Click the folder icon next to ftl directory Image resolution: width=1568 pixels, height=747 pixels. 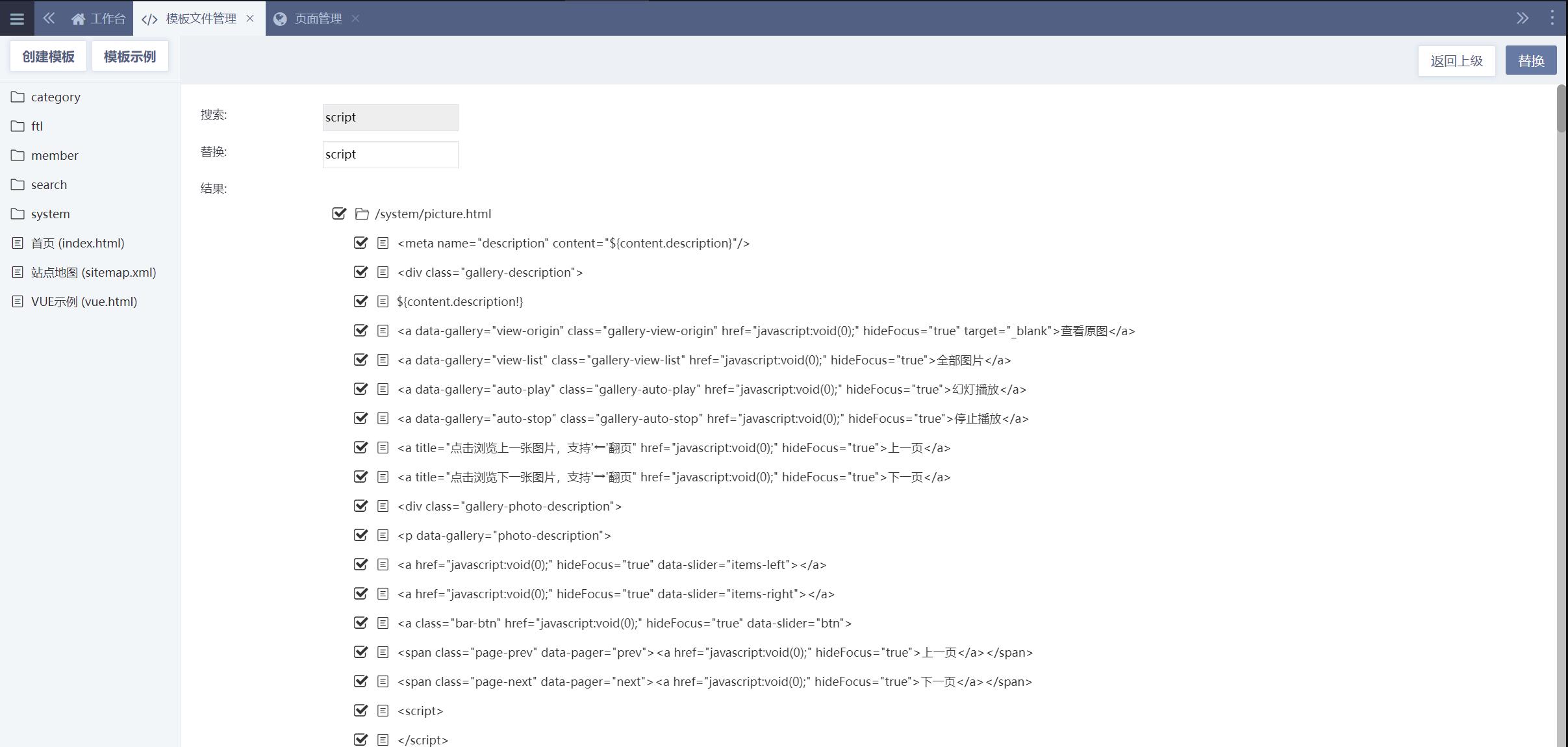(x=18, y=125)
